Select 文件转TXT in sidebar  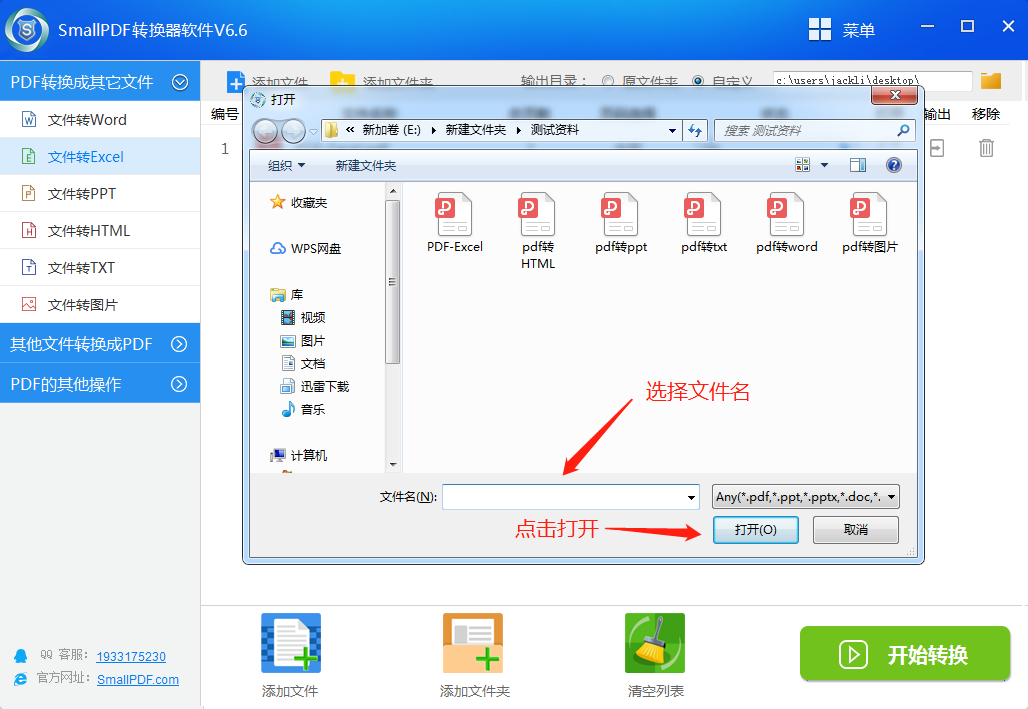coord(100,267)
